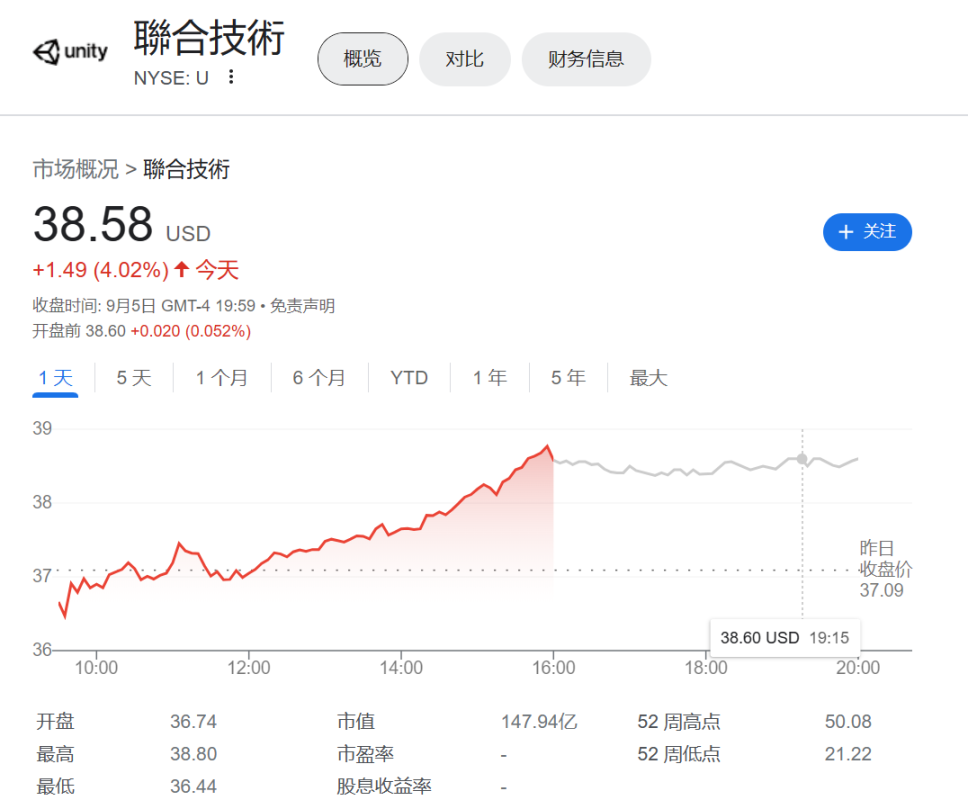This screenshot has width=968, height=809.
Task: Click the 52 周低点 value 21.22
Action: pyautogui.click(x=848, y=754)
